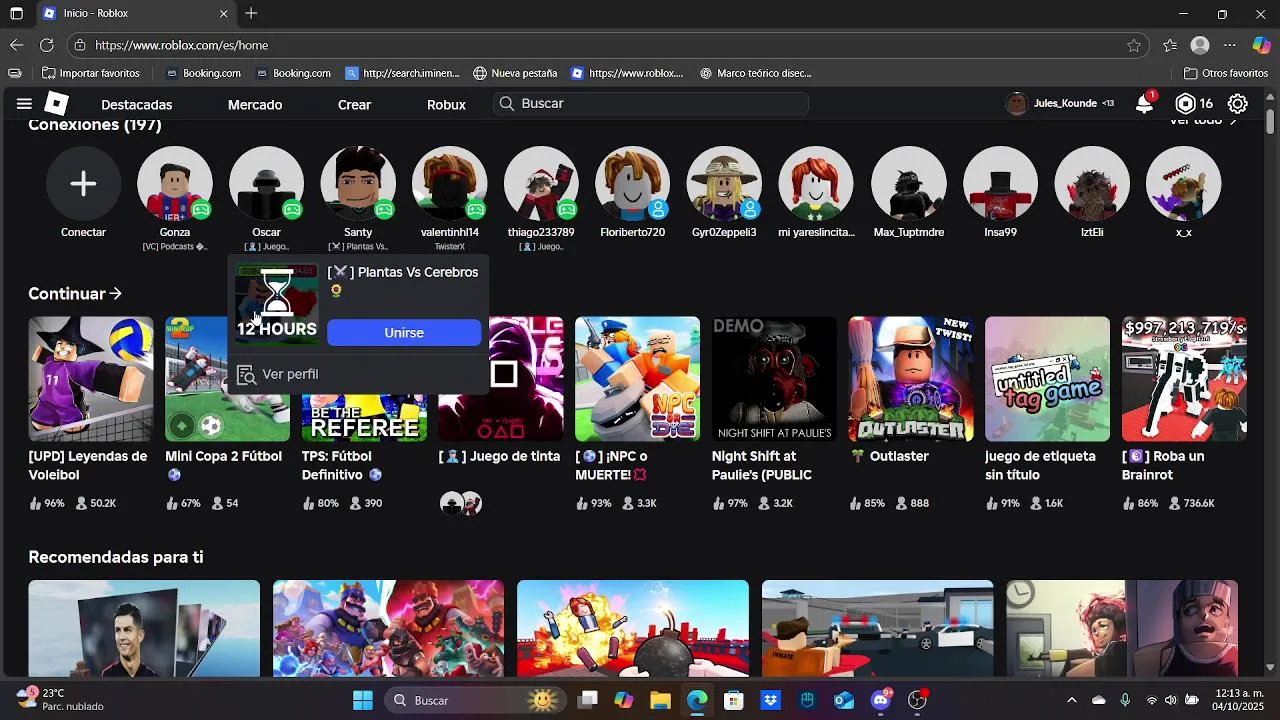Open mi yareslincita's avatar
The height and width of the screenshot is (720, 1280).
(816, 183)
